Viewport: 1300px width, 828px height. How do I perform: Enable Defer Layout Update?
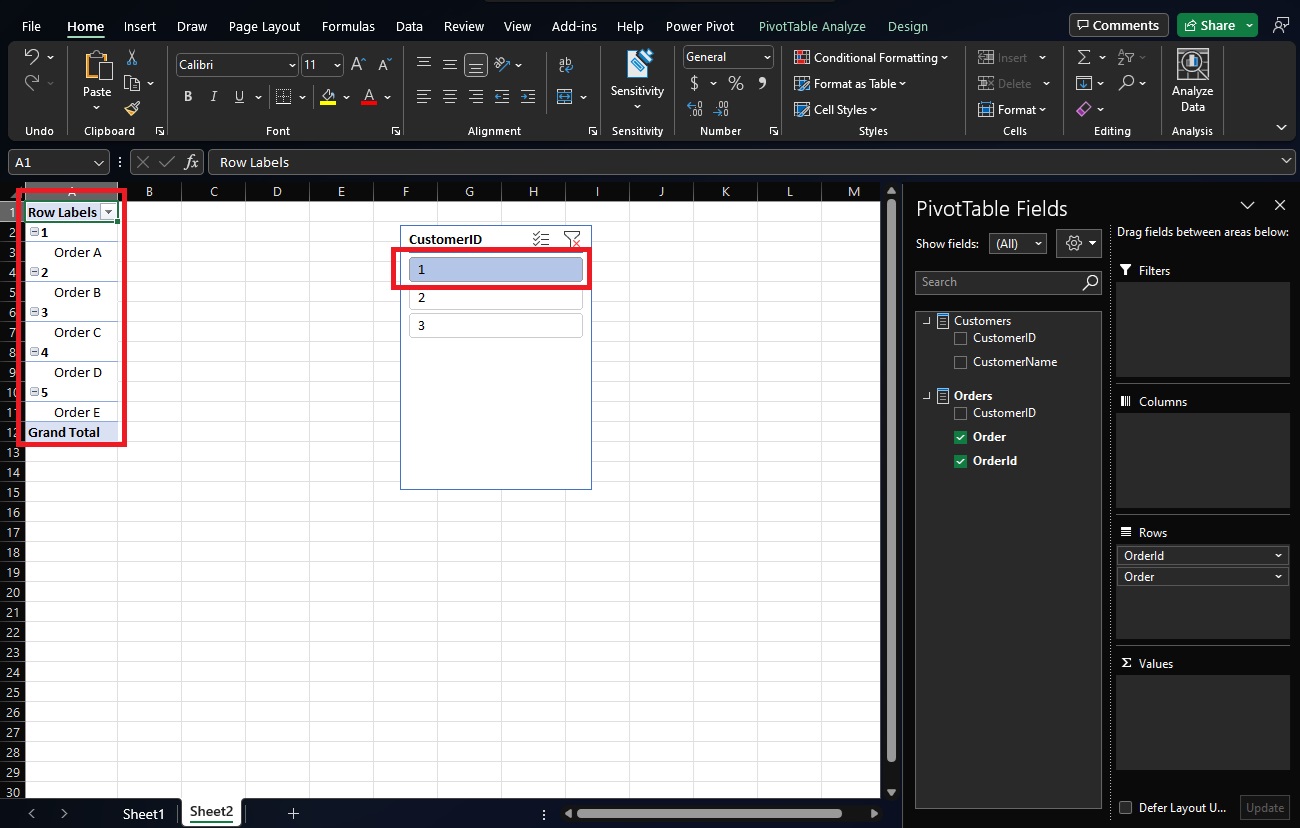(x=1124, y=807)
